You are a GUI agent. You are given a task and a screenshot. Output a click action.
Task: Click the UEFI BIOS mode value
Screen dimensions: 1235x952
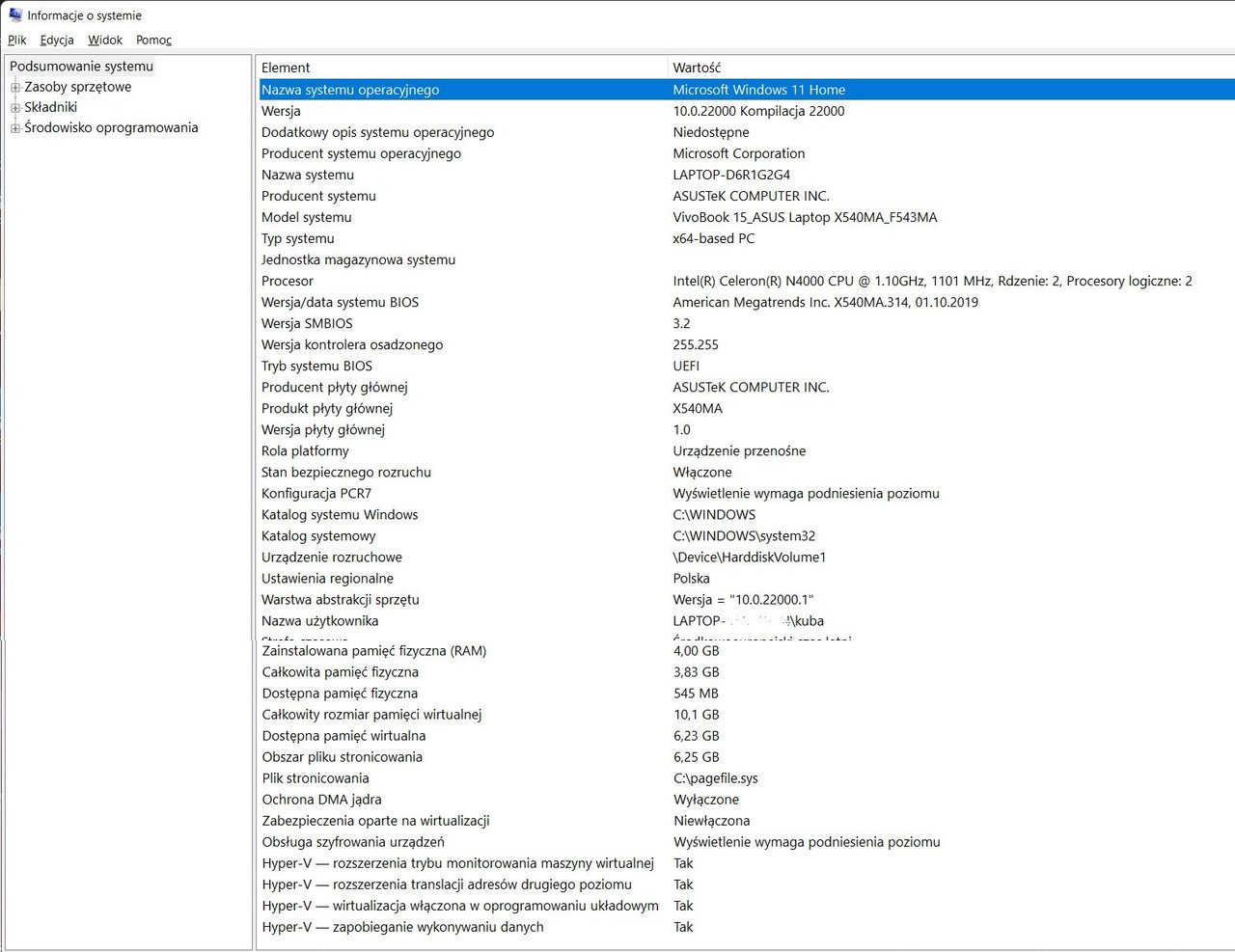point(686,366)
